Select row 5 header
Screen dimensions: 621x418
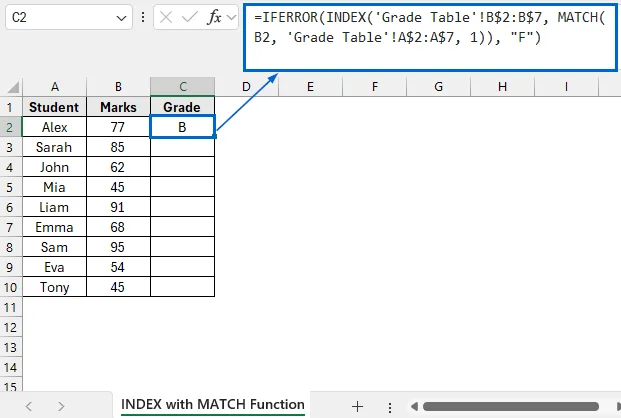tap(10, 187)
